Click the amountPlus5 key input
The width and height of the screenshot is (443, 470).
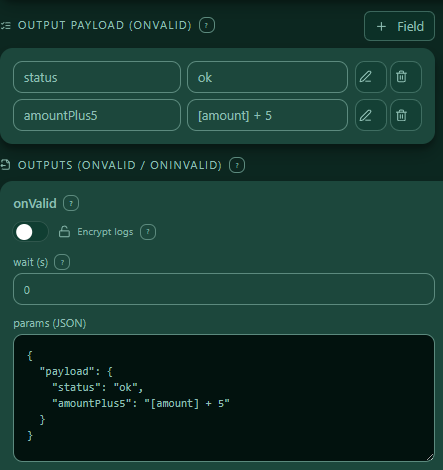tap(97, 115)
